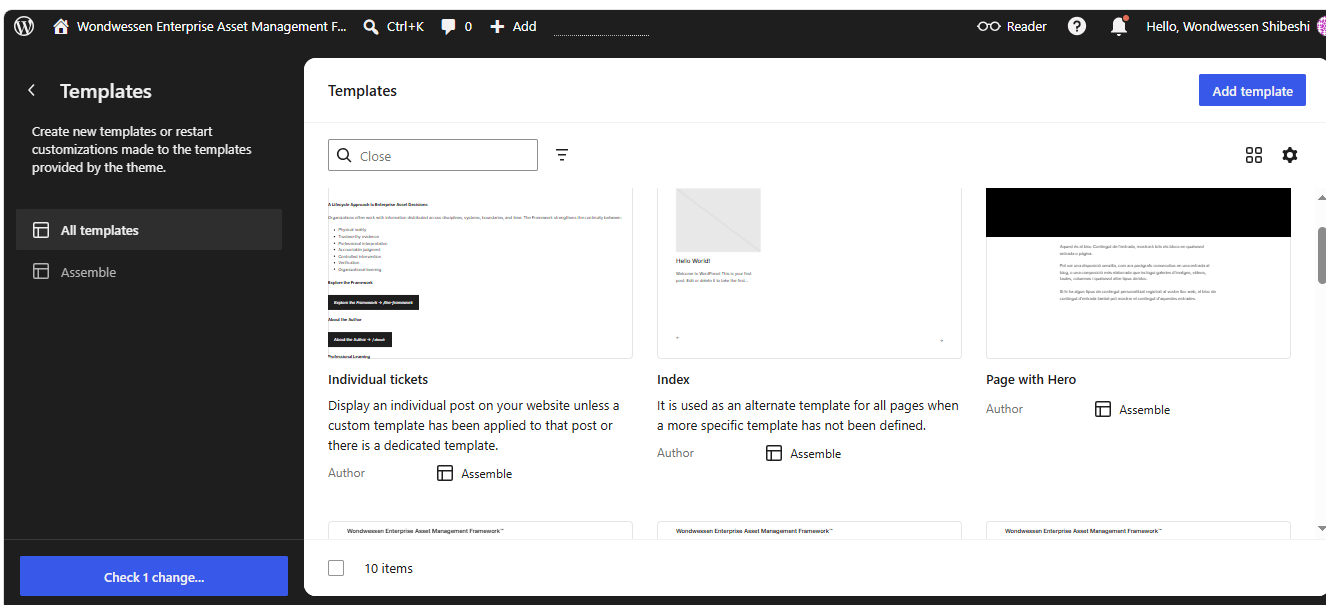Open the filter icon beside search
The height and width of the screenshot is (605, 1326).
coord(562,155)
